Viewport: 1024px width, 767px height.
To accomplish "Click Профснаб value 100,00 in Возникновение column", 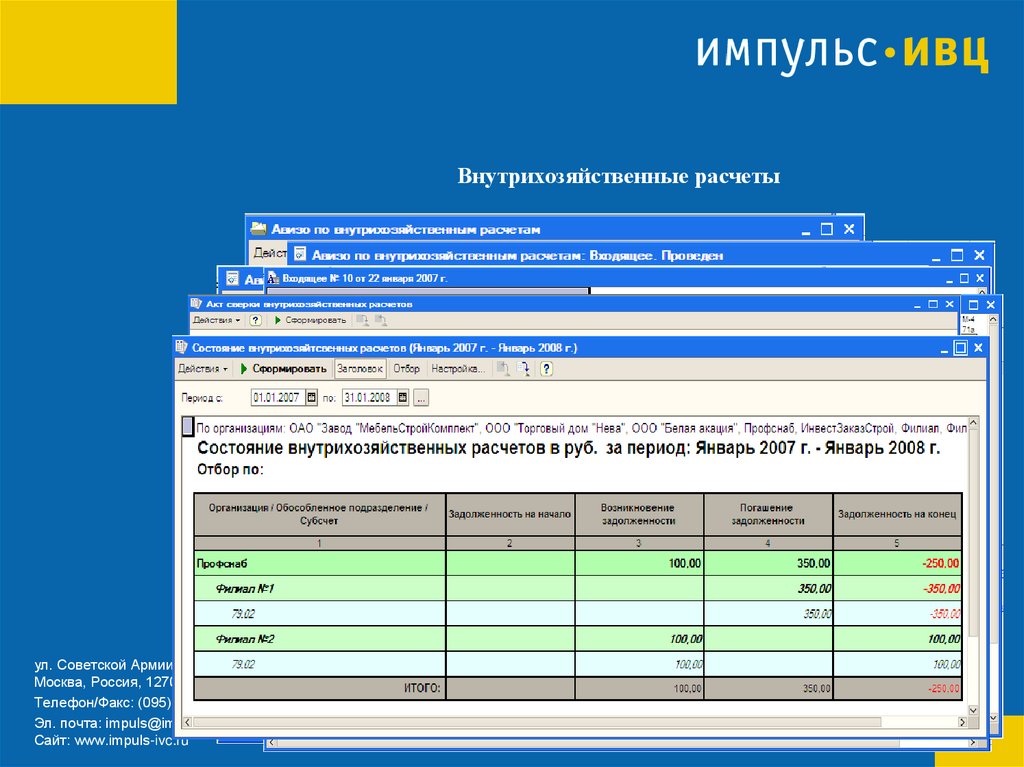I will pos(684,563).
